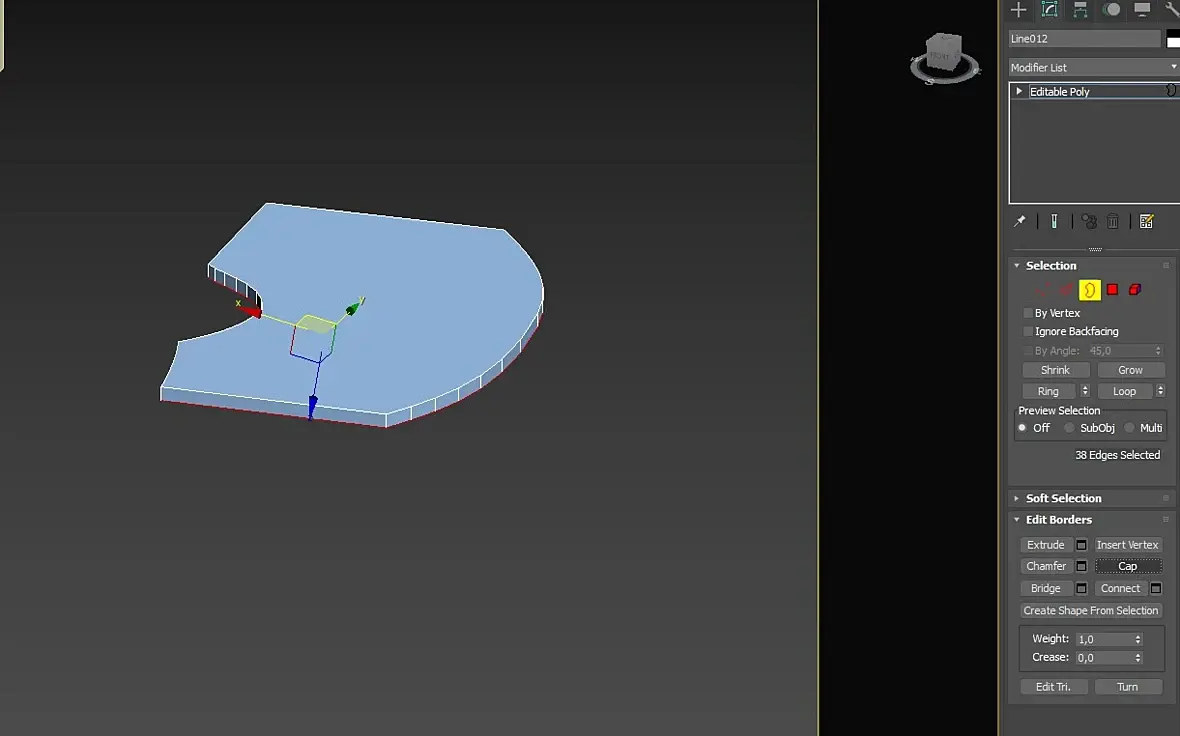This screenshot has width=1180, height=736.
Task: Click the Ring button
Action: (x=1048, y=391)
